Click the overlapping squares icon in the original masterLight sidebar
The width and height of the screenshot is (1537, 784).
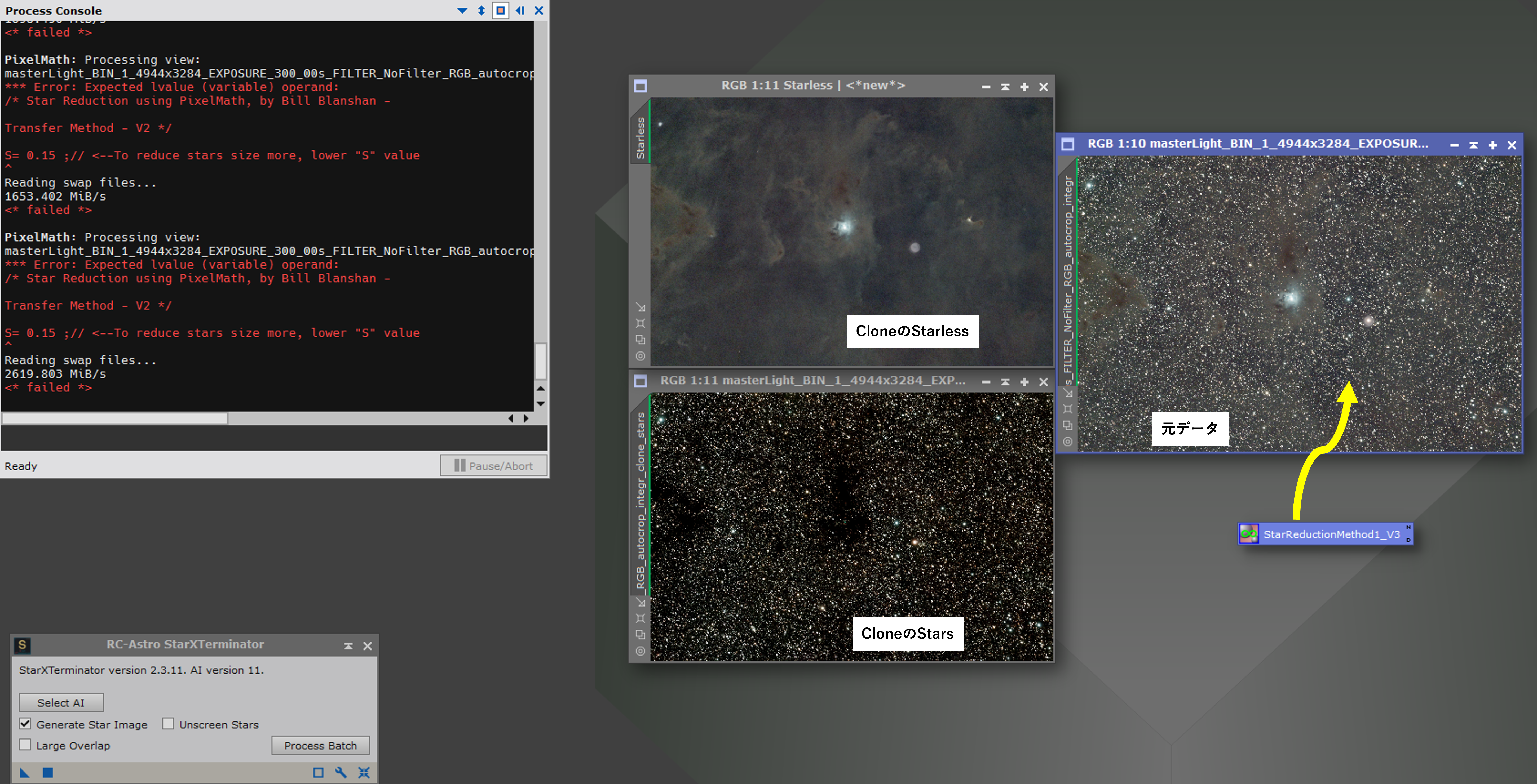(x=1068, y=425)
